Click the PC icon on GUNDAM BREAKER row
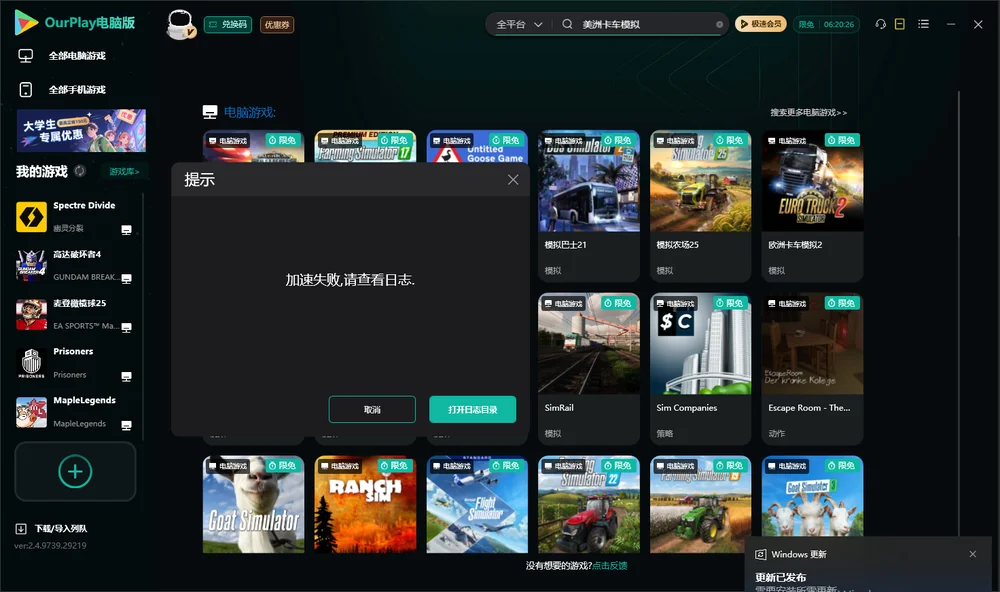This screenshot has width=1000, height=592. tap(126, 279)
